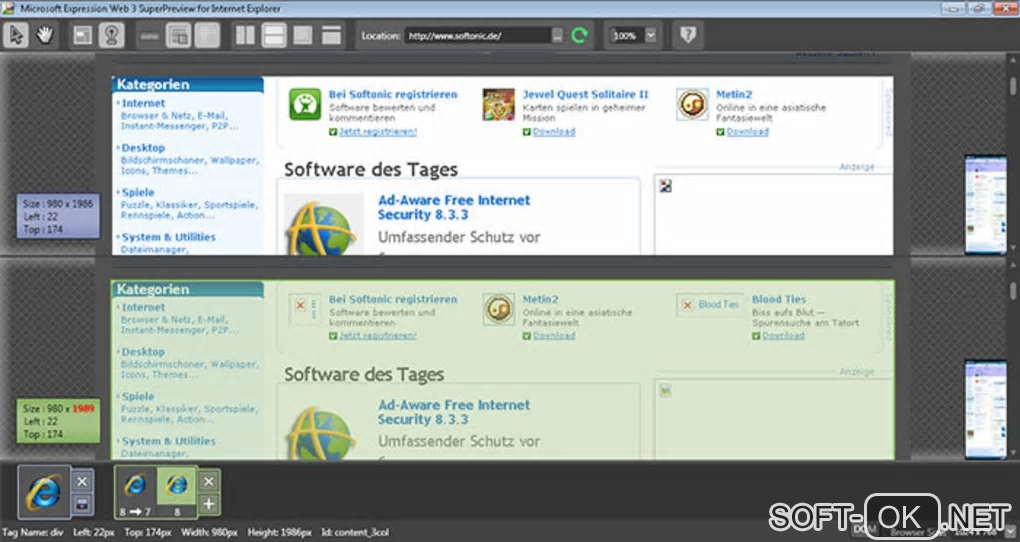The image size is (1020, 542).
Task: Click System & Utilities in bottom pane
Action: [x=168, y=441]
